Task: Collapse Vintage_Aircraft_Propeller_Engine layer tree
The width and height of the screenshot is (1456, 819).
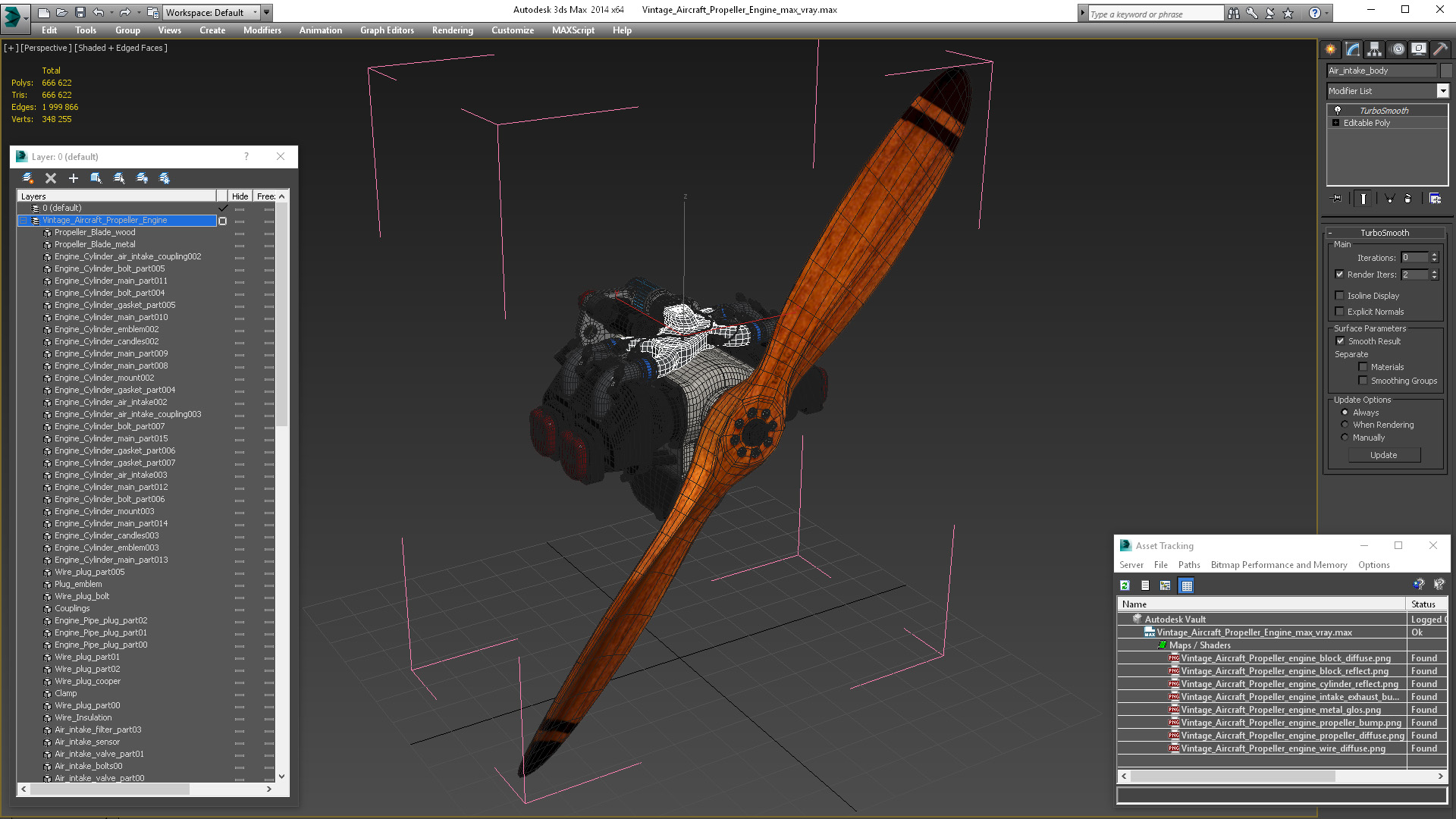Action: point(23,221)
